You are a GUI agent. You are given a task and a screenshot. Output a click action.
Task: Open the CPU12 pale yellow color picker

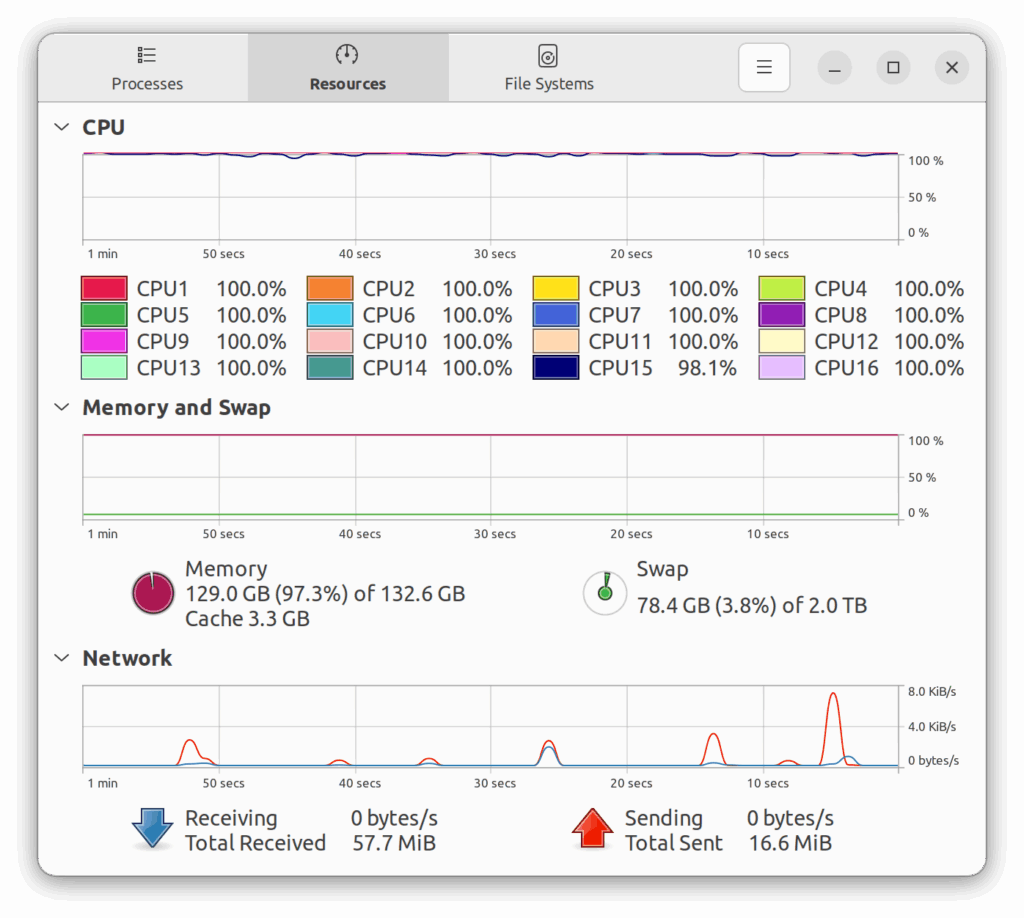click(x=782, y=342)
